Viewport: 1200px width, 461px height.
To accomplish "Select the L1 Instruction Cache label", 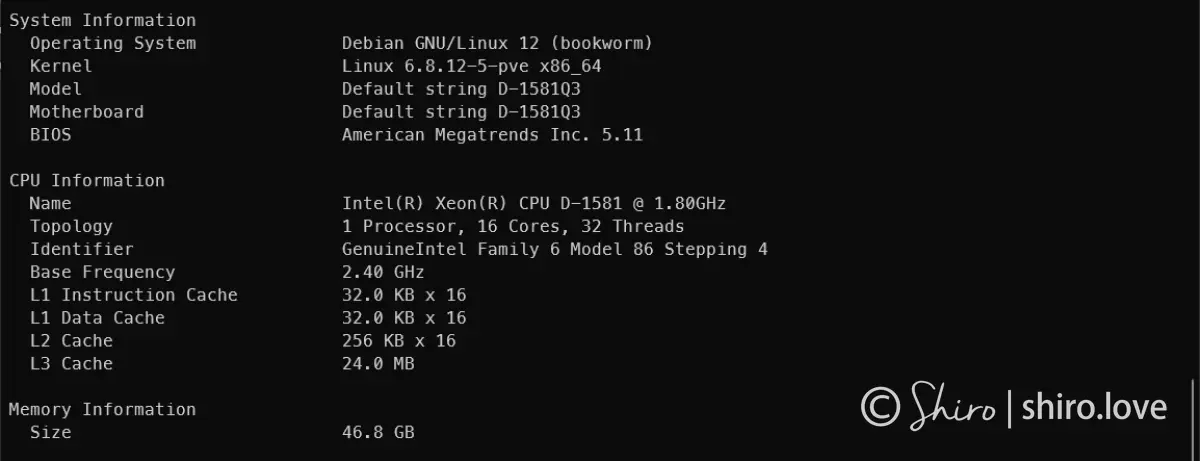I will (134, 295).
